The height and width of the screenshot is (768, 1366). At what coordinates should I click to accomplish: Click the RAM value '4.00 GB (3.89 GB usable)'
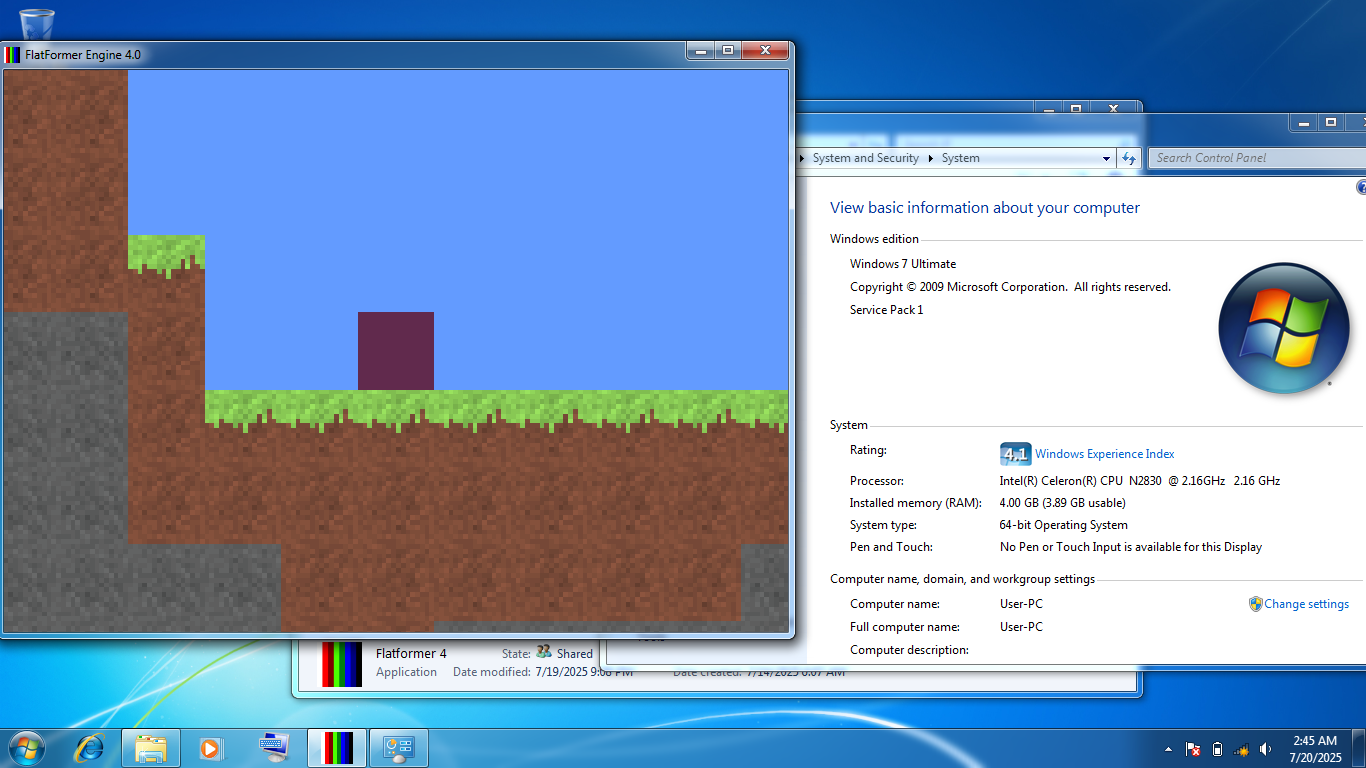(1062, 503)
